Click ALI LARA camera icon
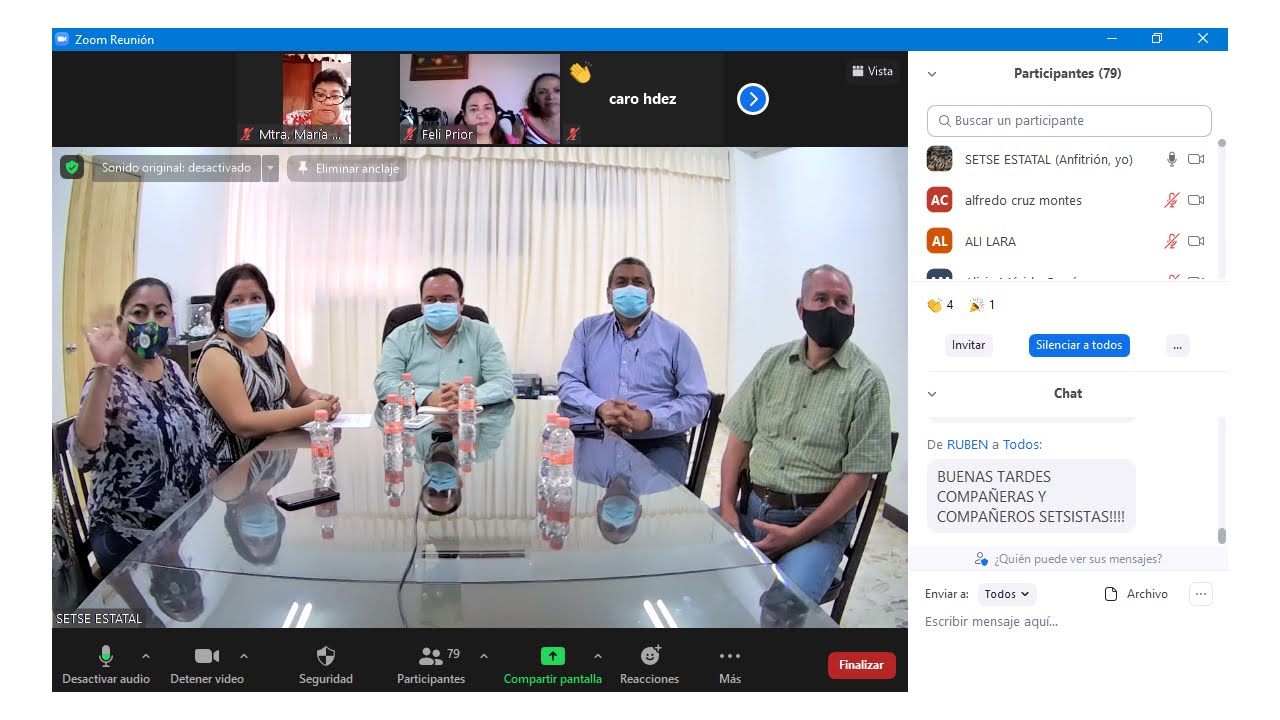This screenshot has height=720, width=1280. tap(1196, 241)
